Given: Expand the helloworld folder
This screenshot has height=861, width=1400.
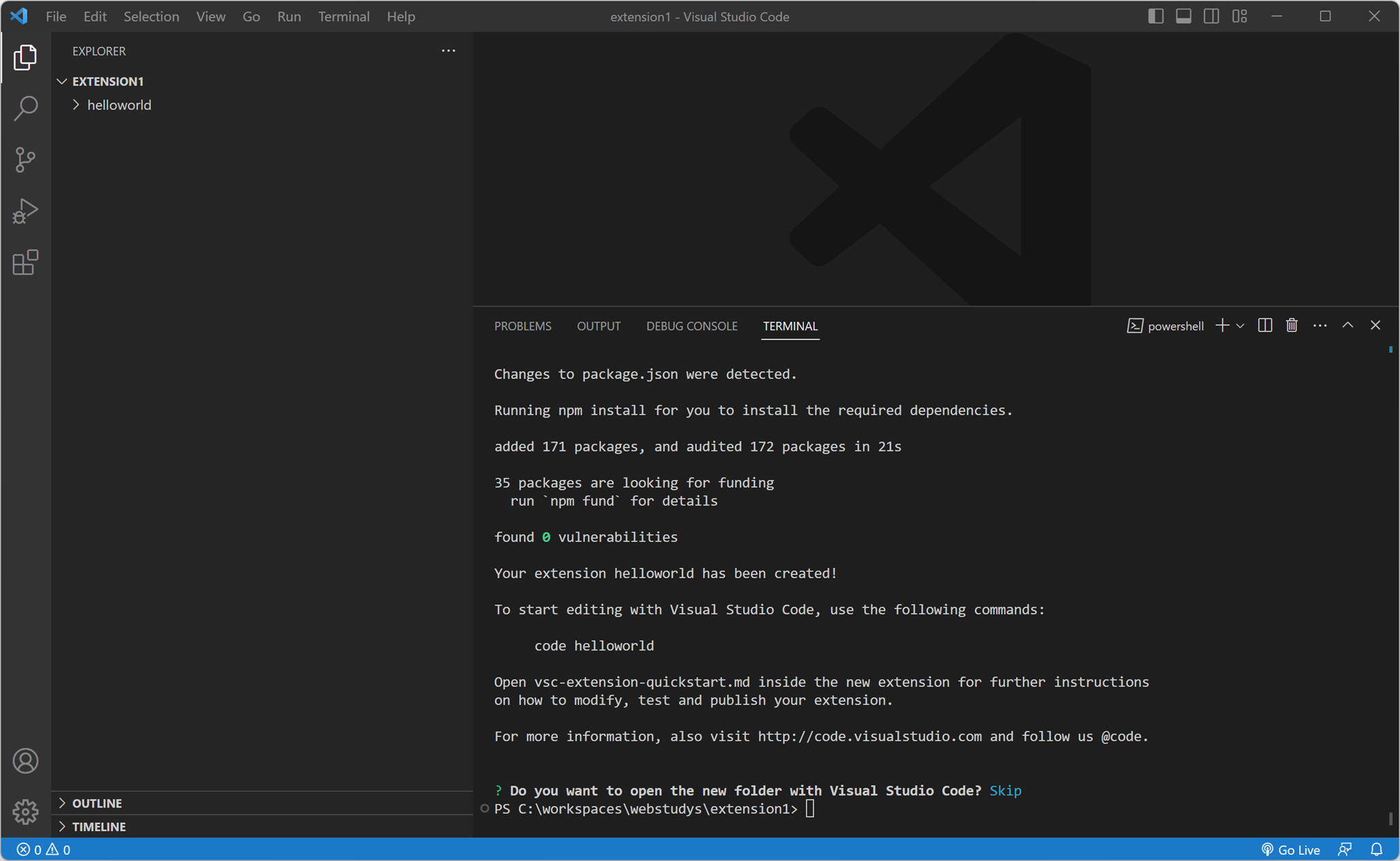Looking at the screenshot, I should point(119,105).
